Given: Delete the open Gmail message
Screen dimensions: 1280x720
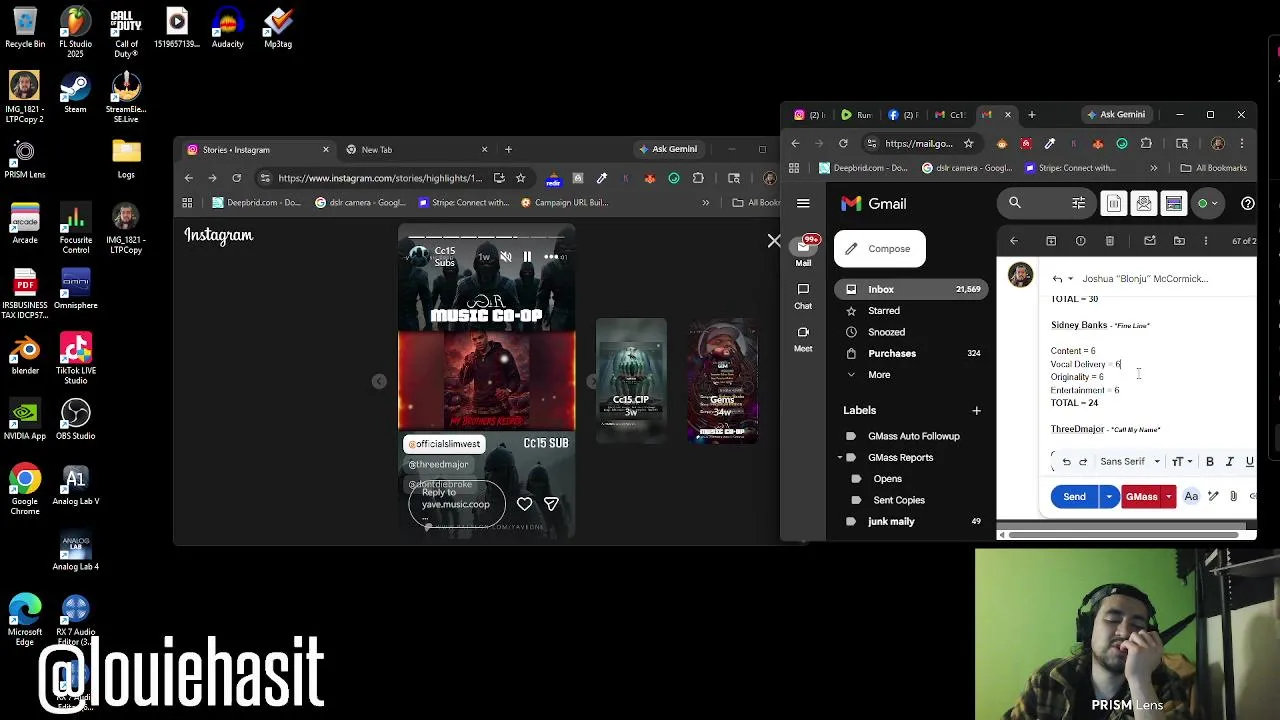Looking at the screenshot, I should click(x=1110, y=241).
